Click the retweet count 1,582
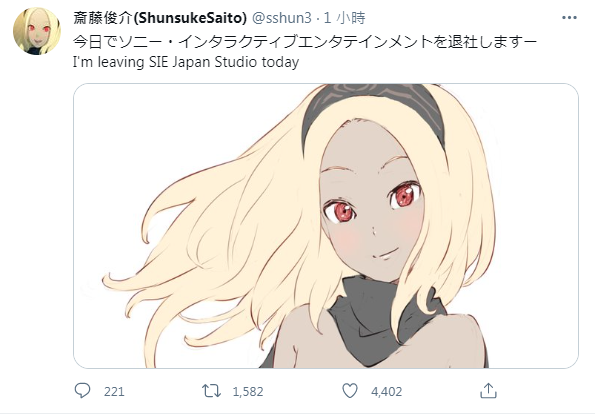Viewport: 595px width, 416px height. coord(248,391)
